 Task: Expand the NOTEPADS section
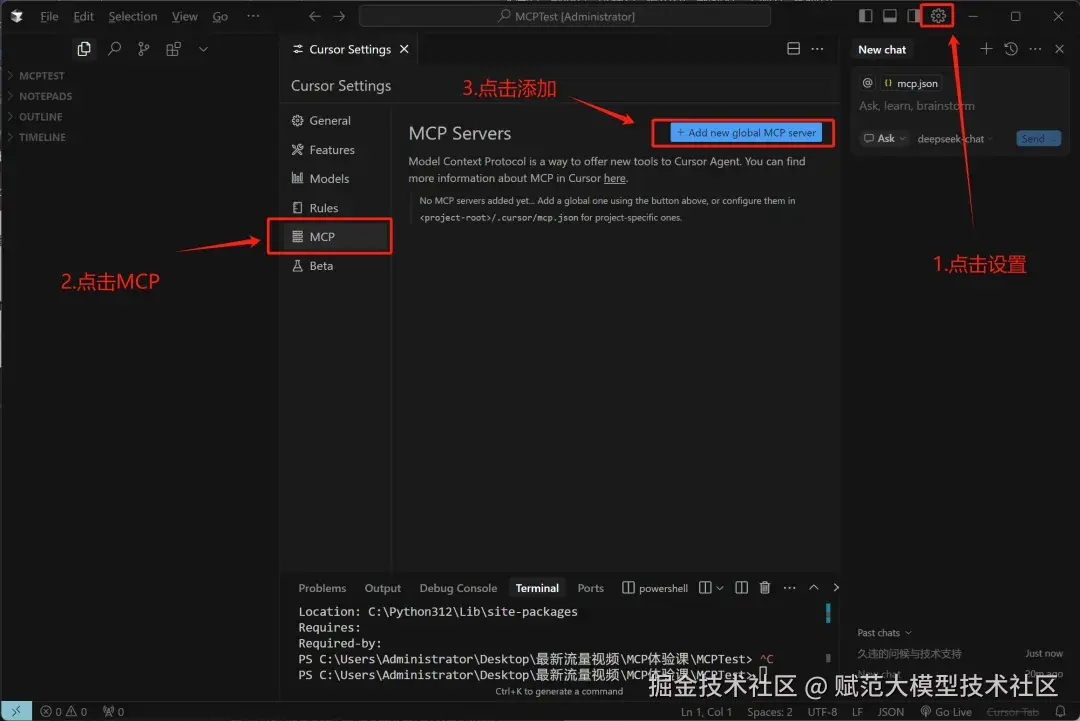45,96
